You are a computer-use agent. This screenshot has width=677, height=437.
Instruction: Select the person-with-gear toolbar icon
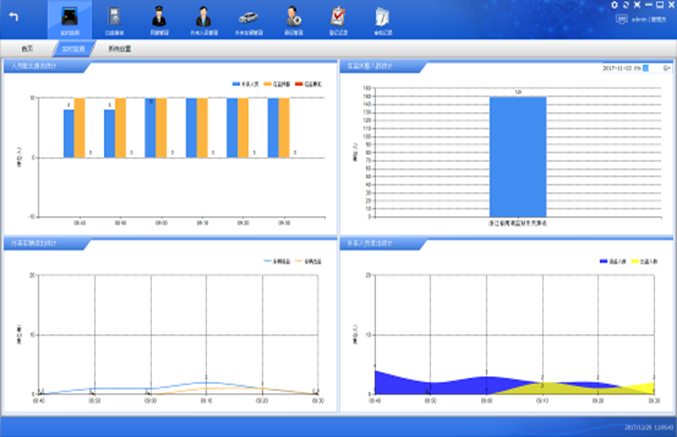(x=292, y=16)
